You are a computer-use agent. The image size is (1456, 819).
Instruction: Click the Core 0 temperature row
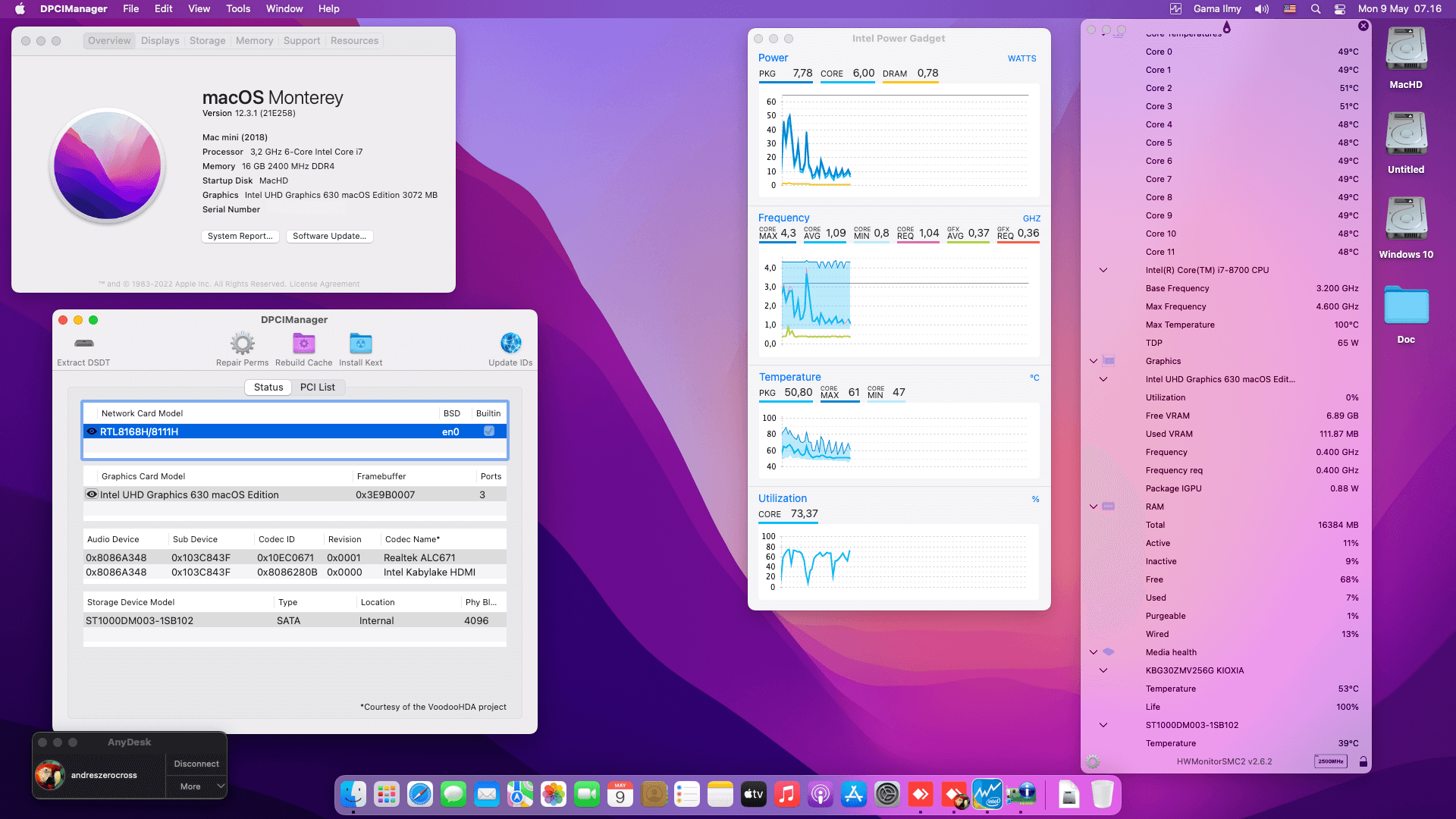[1251, 52]
